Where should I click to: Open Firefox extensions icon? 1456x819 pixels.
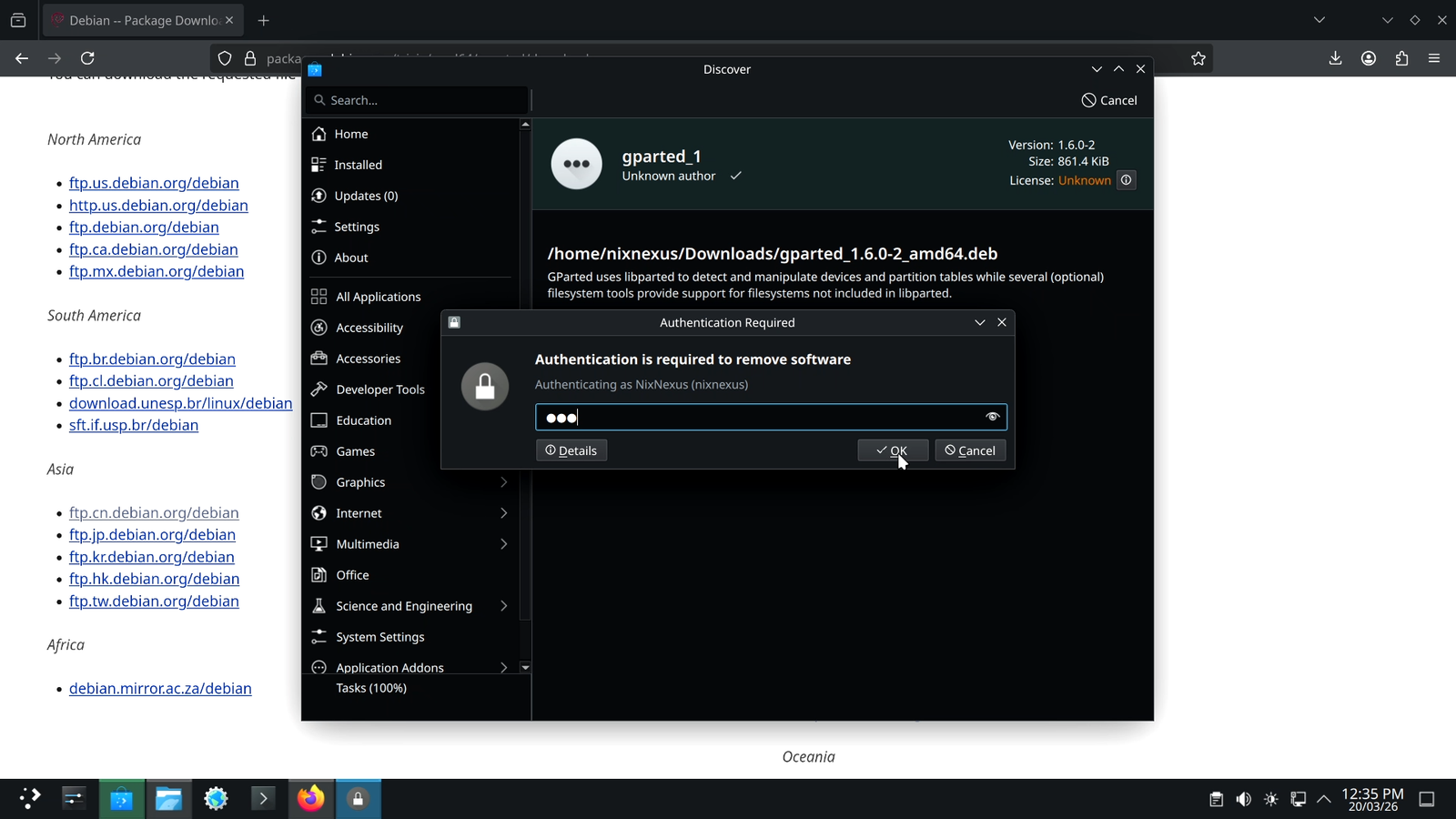click(1401, 58)
